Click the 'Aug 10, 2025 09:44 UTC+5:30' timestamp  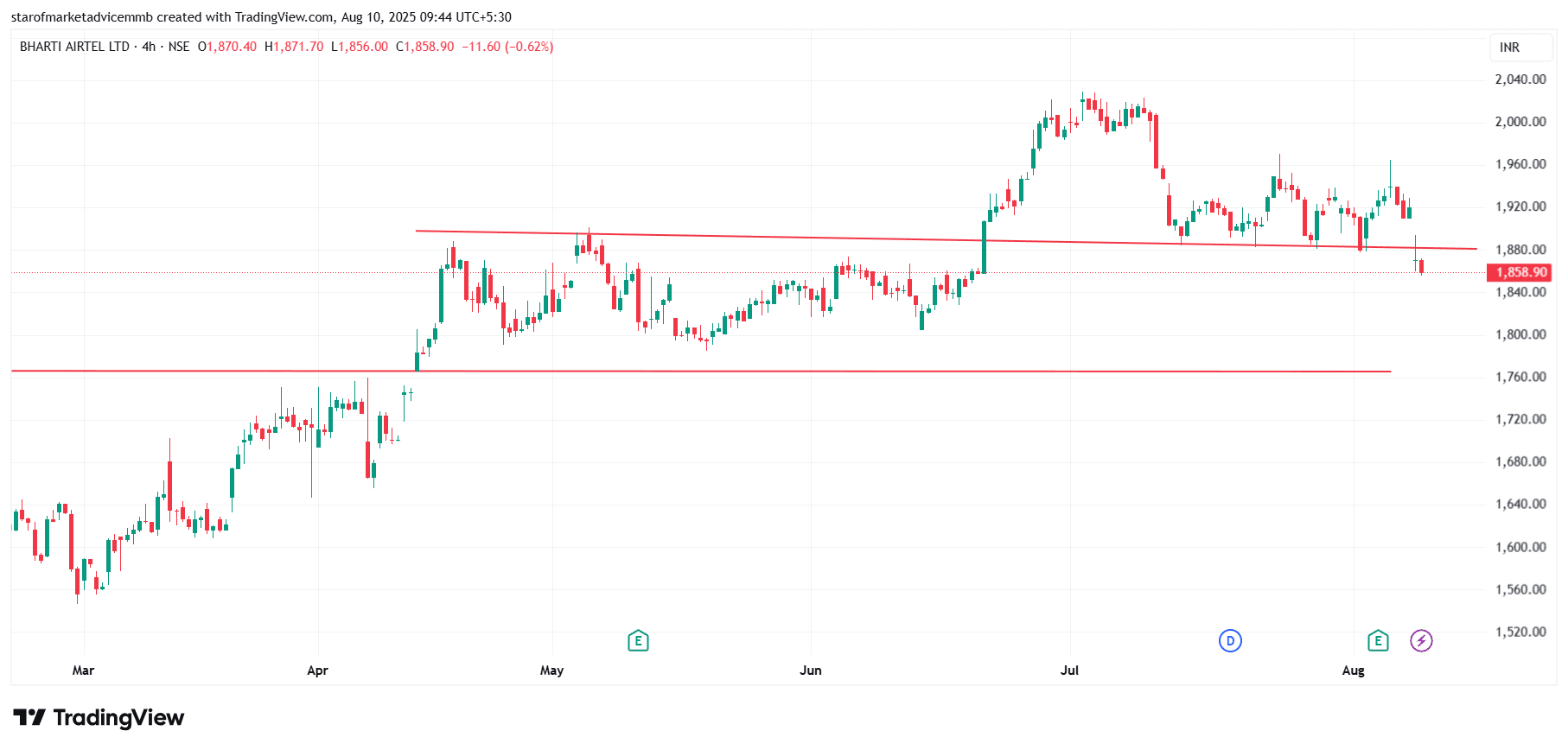(x=426, y=17)
